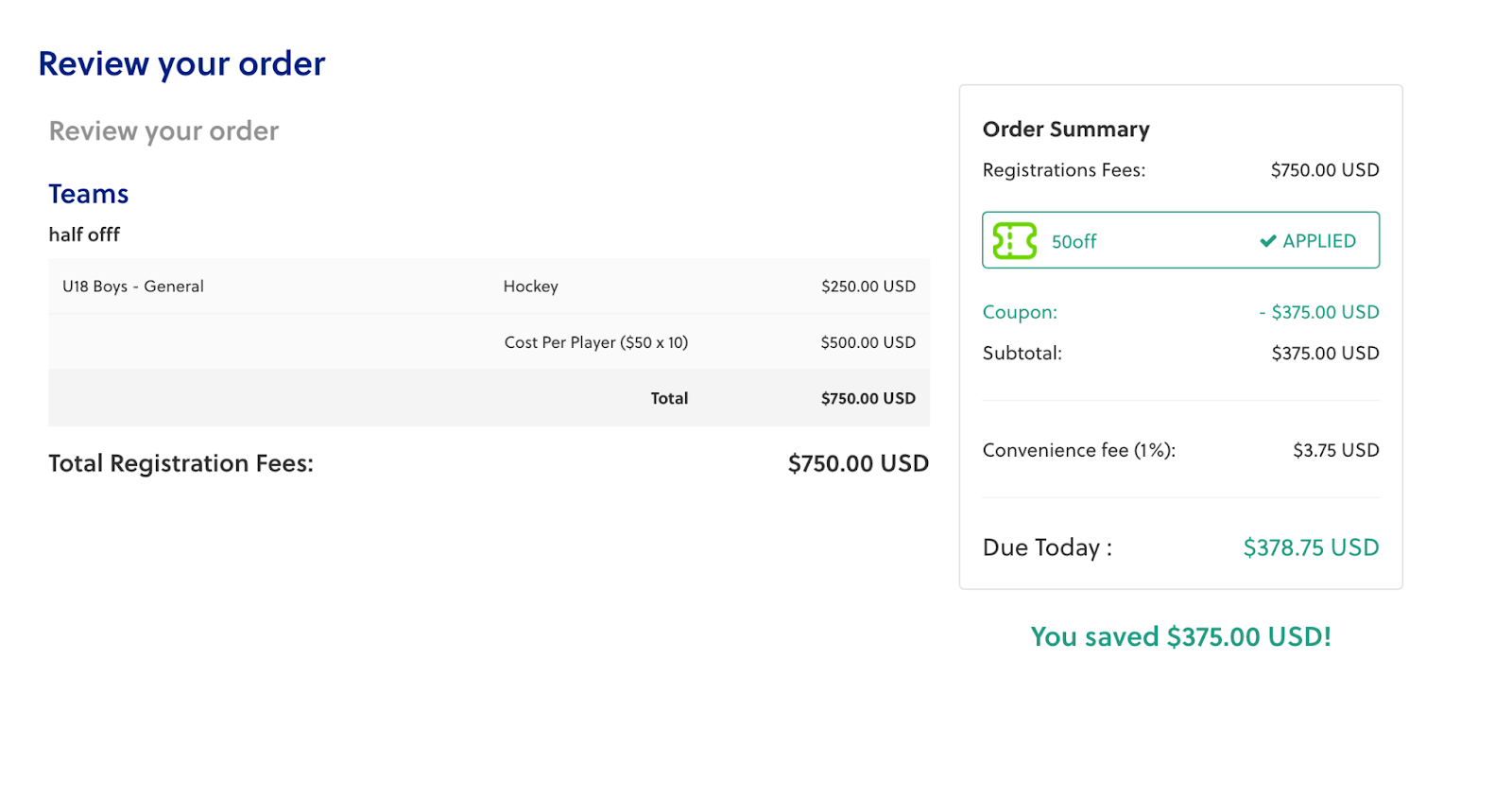Click the Convenience fee (1%) line
The width and height of the screenshot is (1512, 798).
click(x=1180, y=450)
